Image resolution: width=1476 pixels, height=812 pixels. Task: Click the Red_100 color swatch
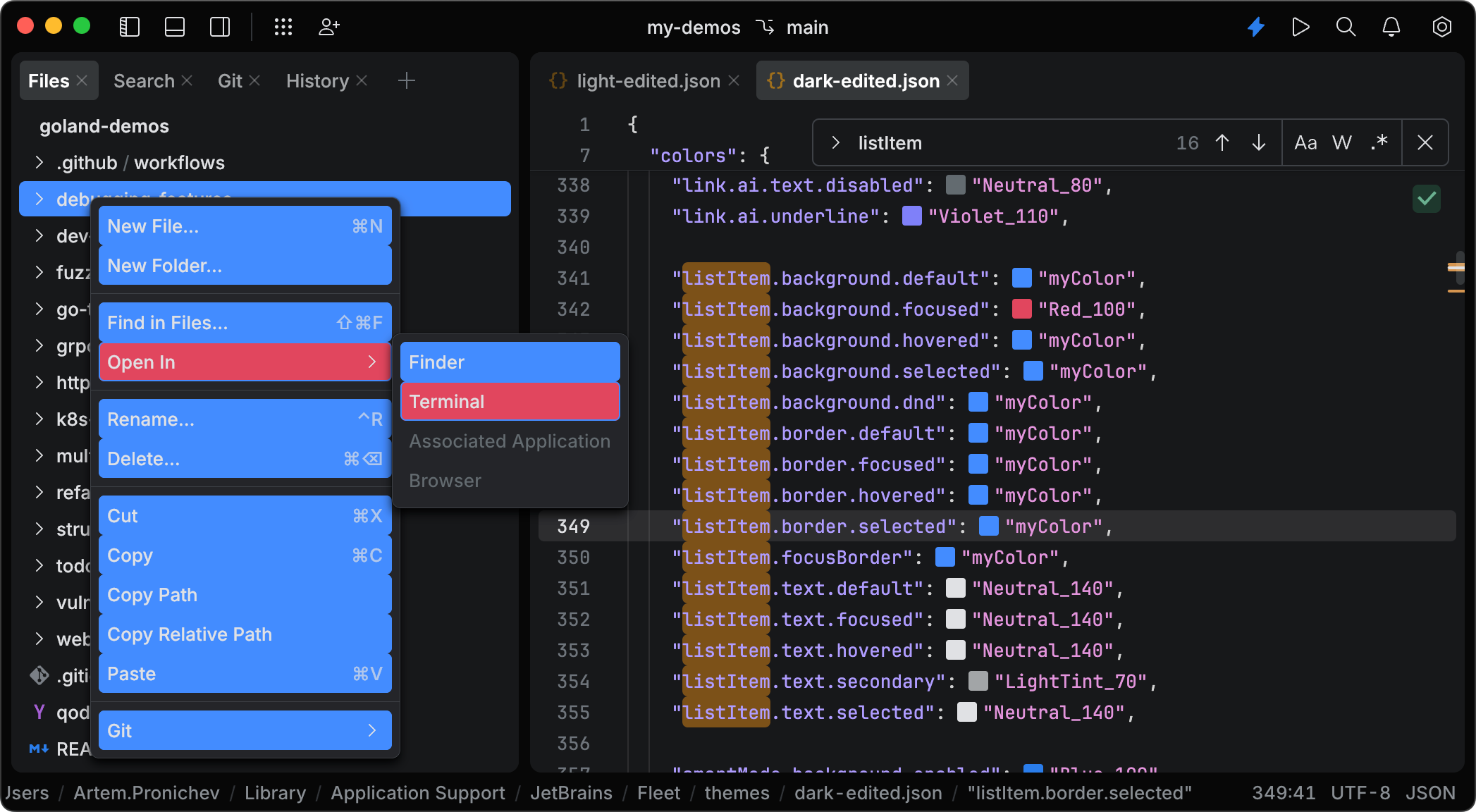click(1021, 309)
